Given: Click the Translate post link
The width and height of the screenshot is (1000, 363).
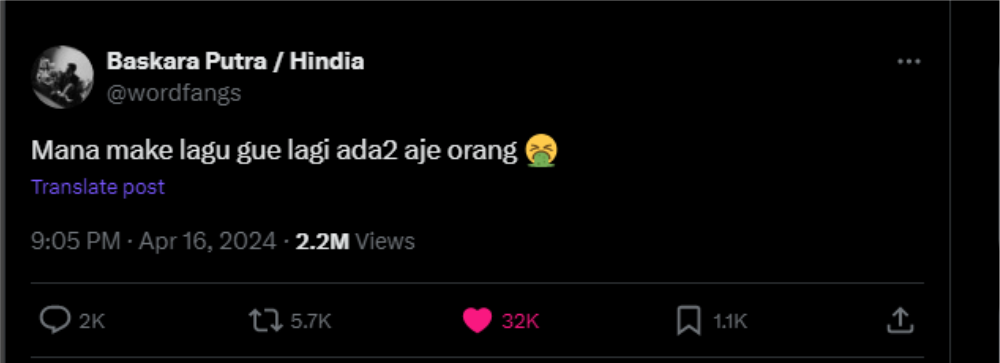Looking at the screenshot, I should (98, 187).
